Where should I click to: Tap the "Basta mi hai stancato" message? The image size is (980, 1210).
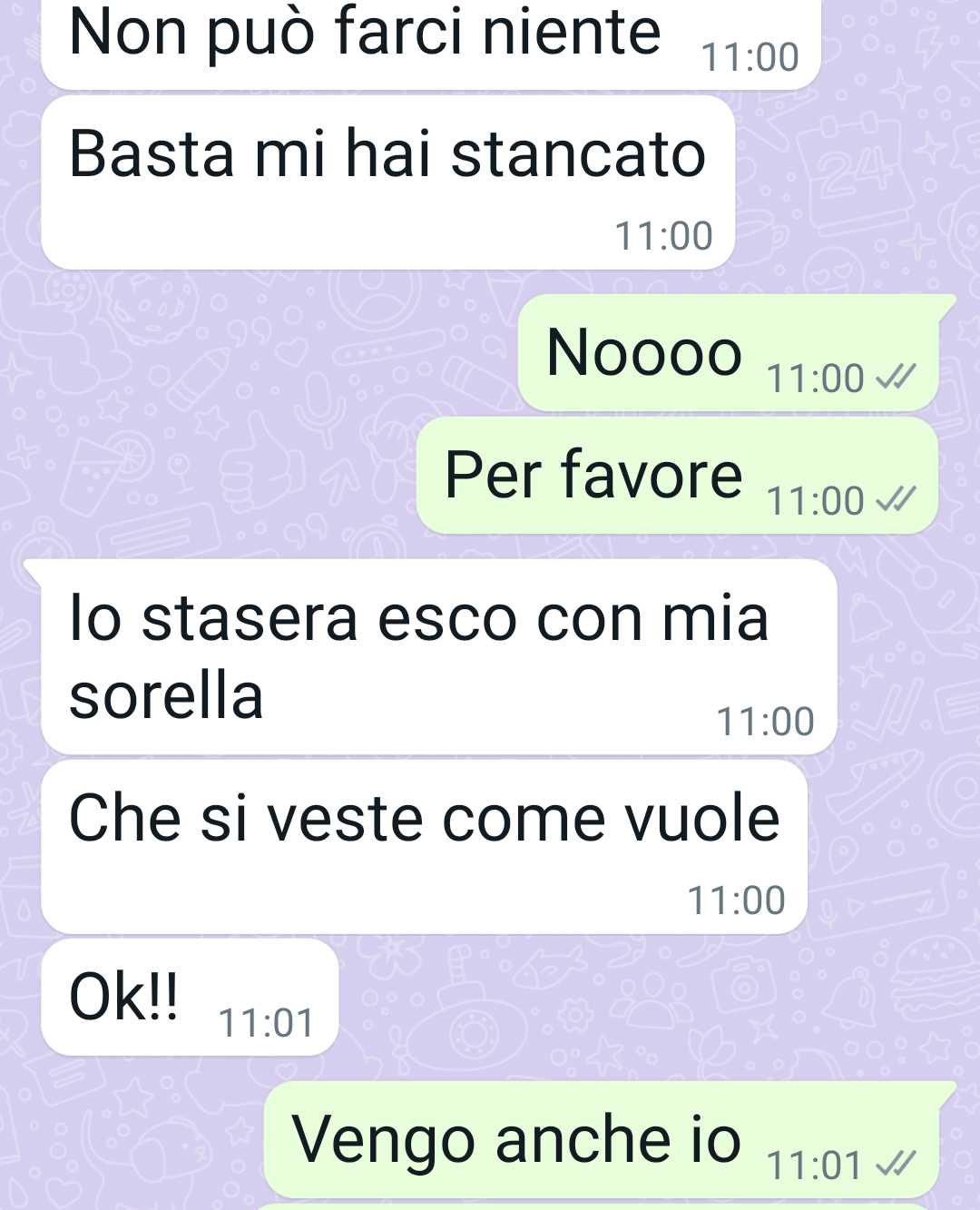(x=387, y=182)
